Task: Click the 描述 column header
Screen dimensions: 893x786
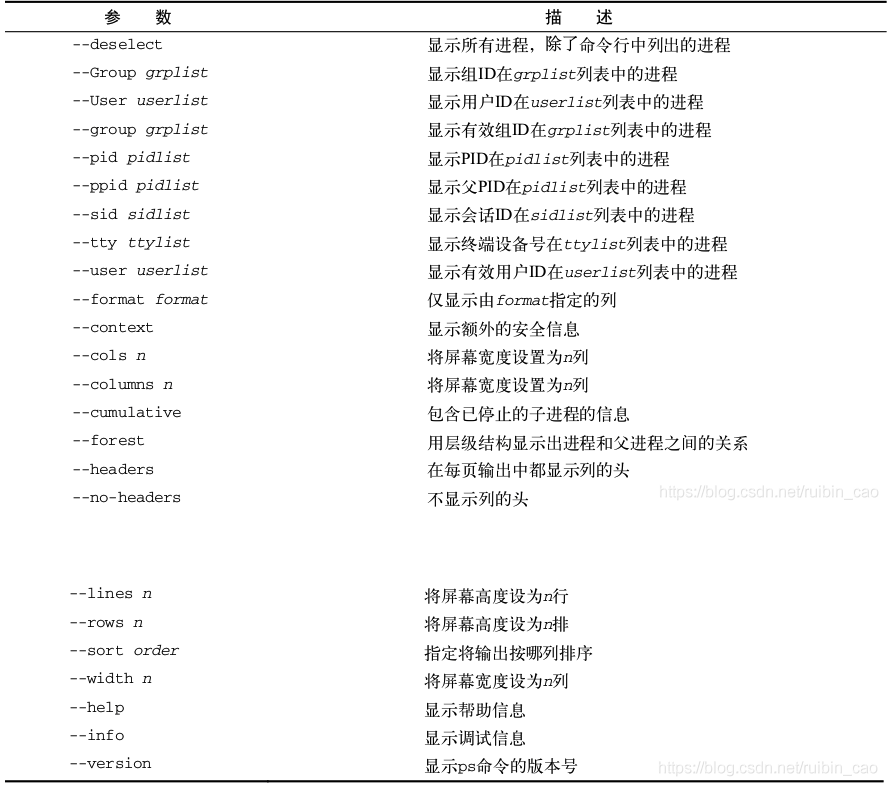Action: coord(579,17)
